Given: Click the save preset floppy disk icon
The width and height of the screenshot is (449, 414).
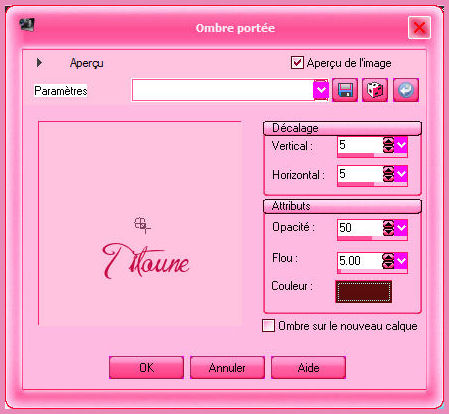Looking at the screenshot, I should 345,90.
